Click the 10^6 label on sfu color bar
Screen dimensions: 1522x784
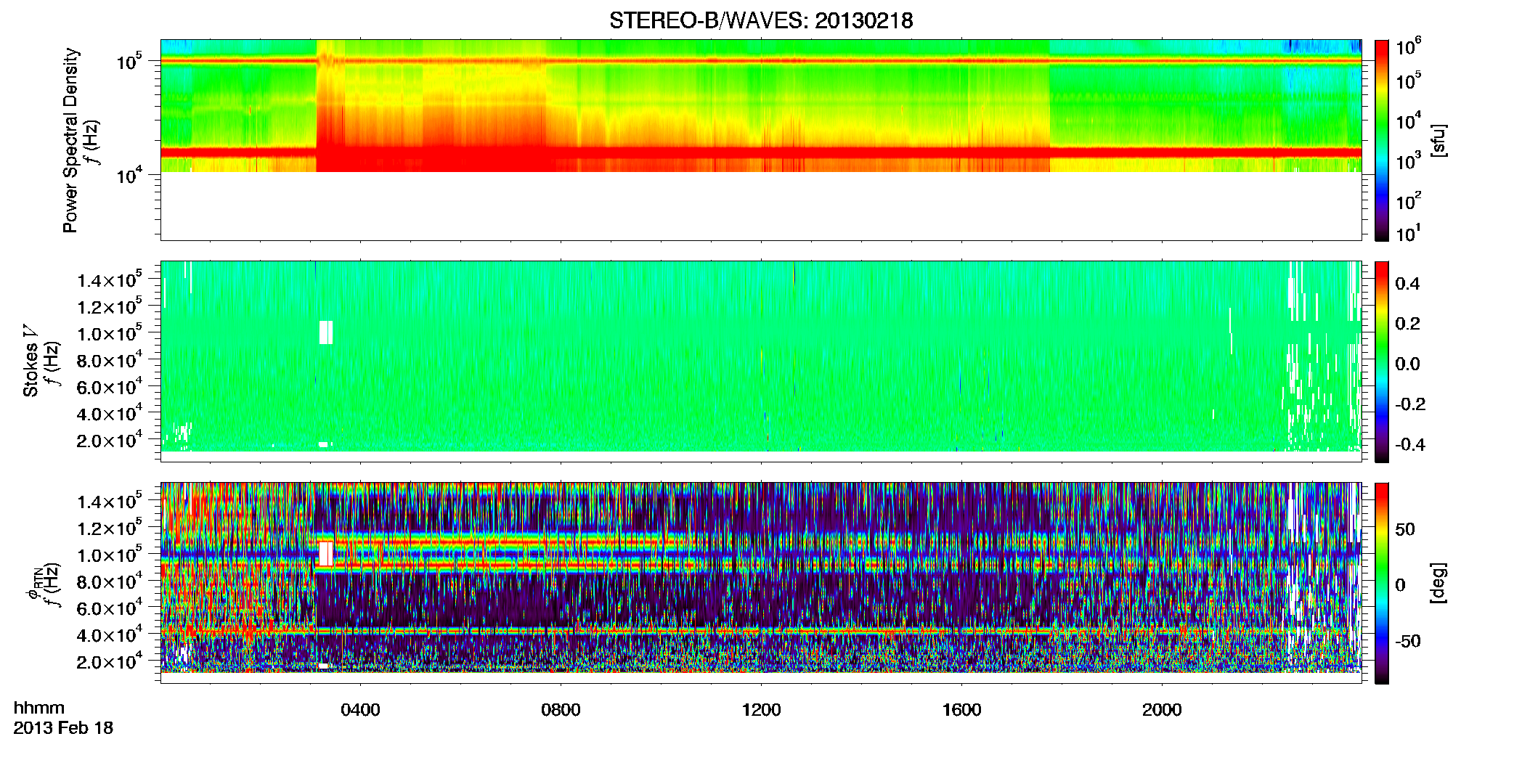(x=1408, y=46)
